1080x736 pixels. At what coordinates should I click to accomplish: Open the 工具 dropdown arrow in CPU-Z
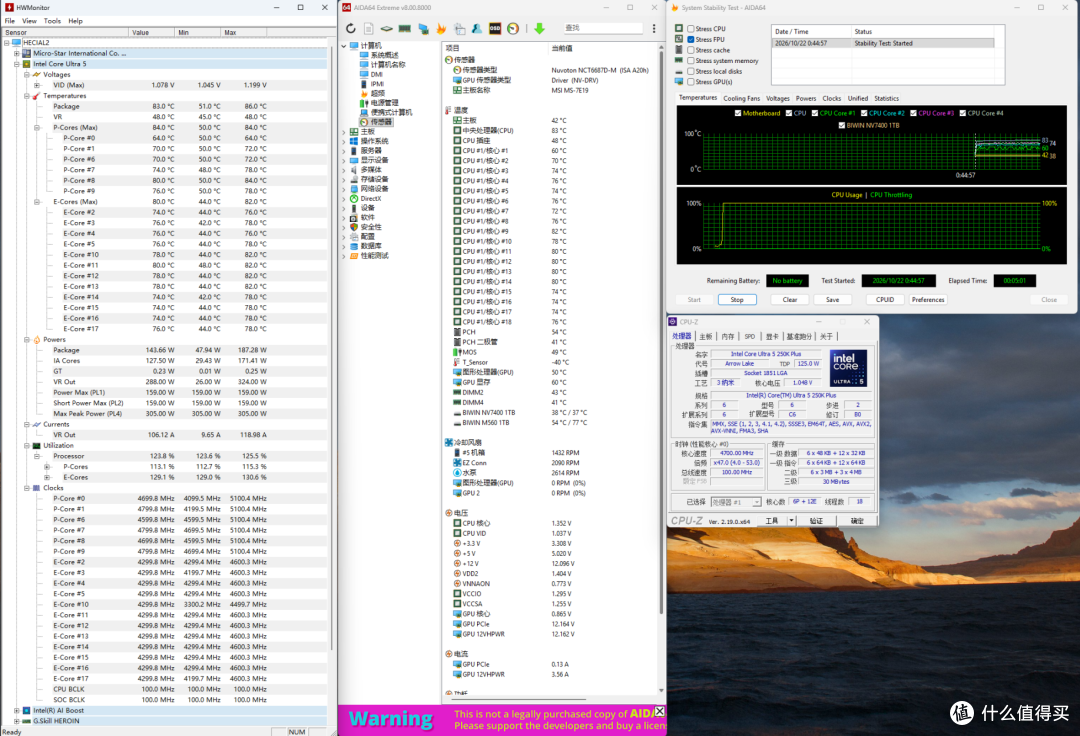(791, 521)
